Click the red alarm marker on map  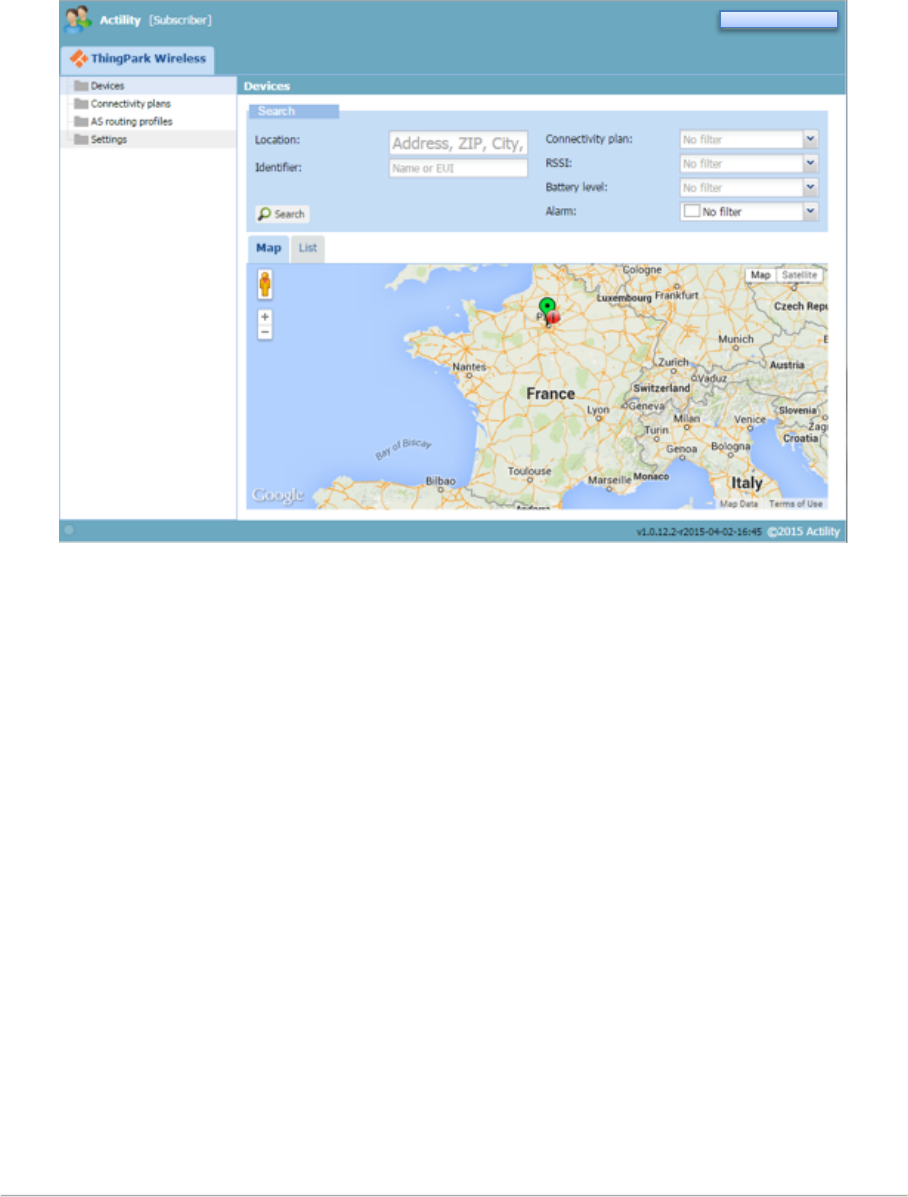coord(554,318)
